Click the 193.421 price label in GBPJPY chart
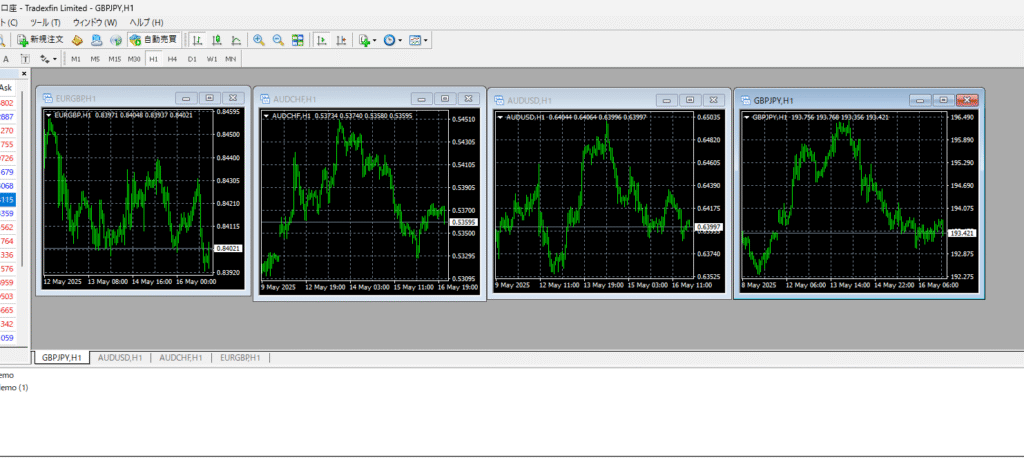The height and width of the screenshot is (458, 1024). pyautogui.click(x=960, y=233)
